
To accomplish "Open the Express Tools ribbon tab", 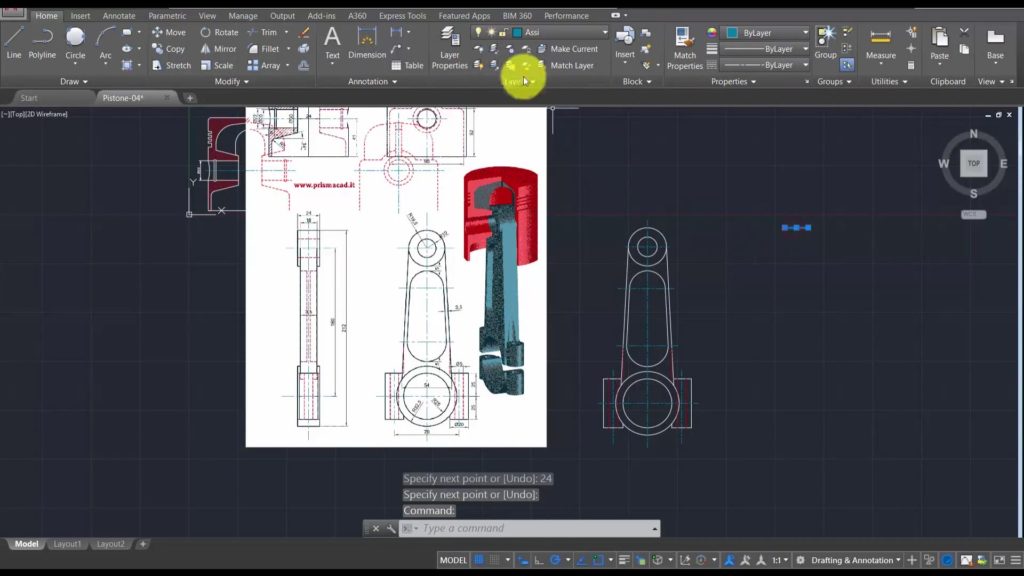I will coord(402,16).
